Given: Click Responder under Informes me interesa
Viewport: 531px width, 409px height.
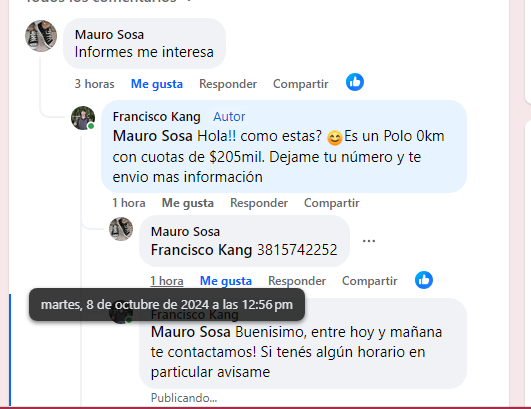Looking at the screenshot, I should tap(228, 84).
